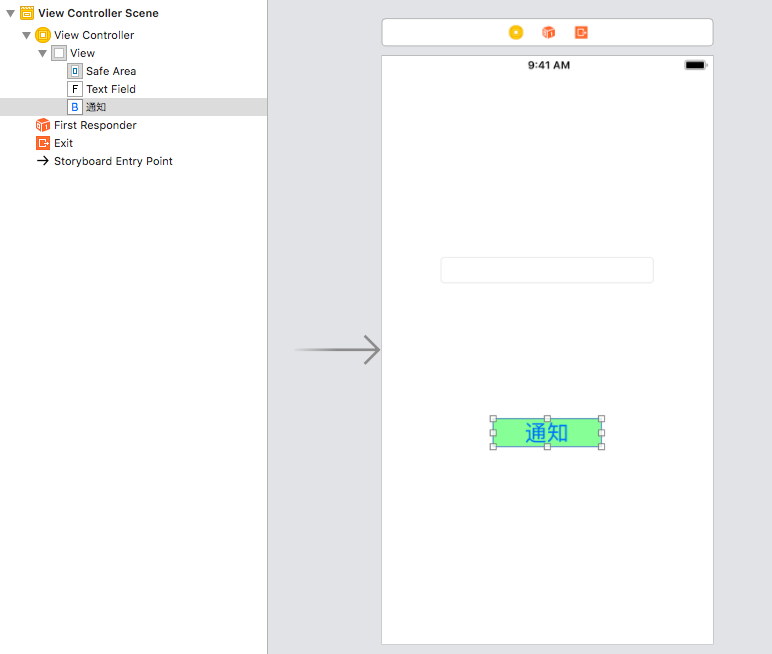Select Storyboard Entry Point label
The width and height of the screenshot is (772, 654).
click(x=113, y=161)
